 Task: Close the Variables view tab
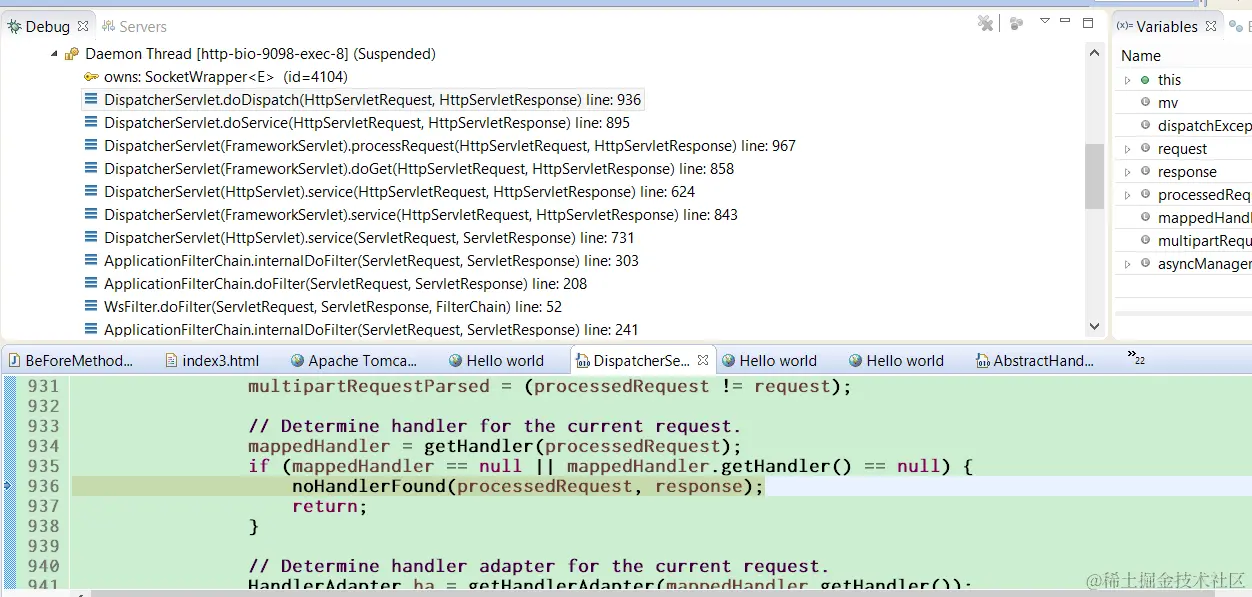(x=1211, y=26)
